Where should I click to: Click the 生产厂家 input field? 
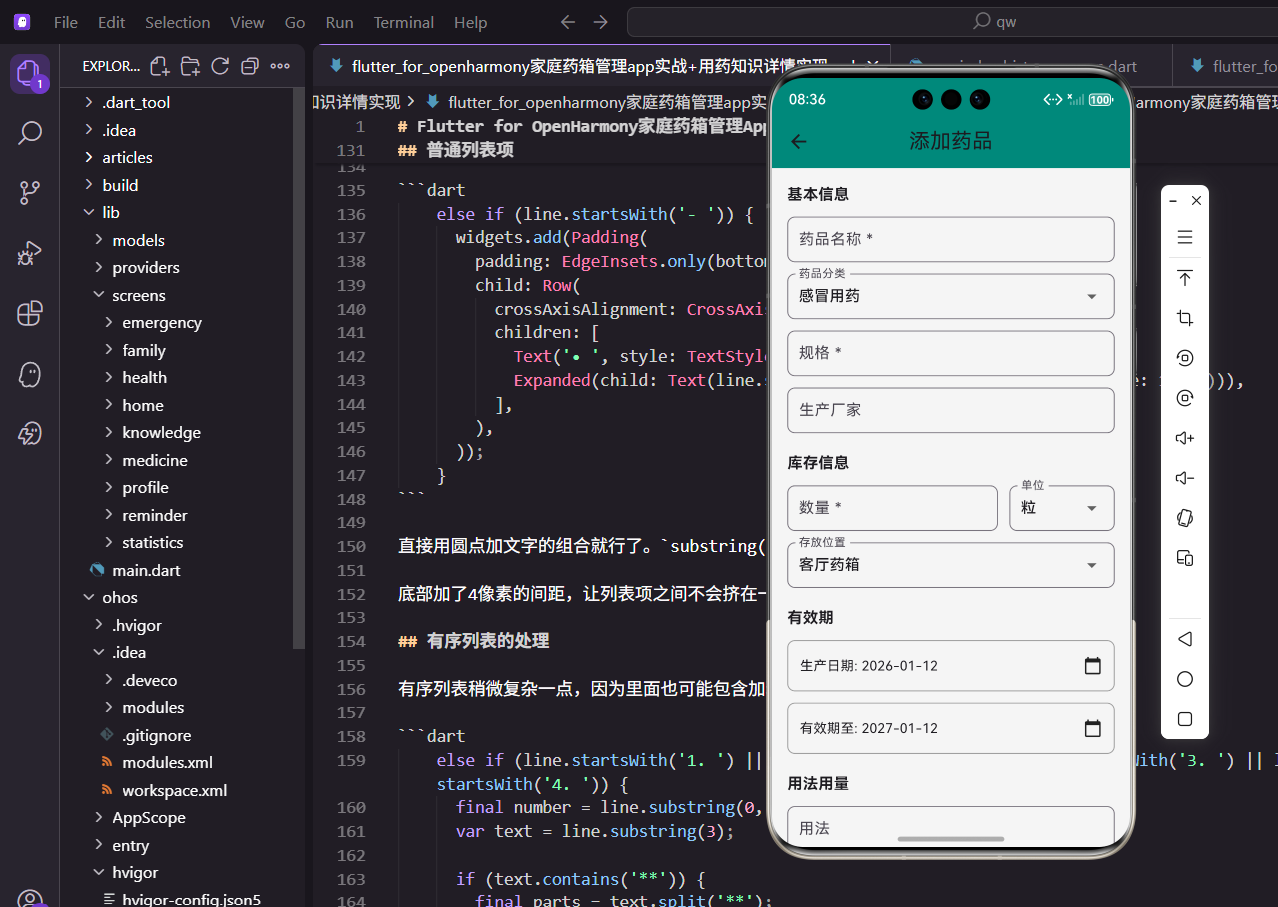tap(950, 410)
